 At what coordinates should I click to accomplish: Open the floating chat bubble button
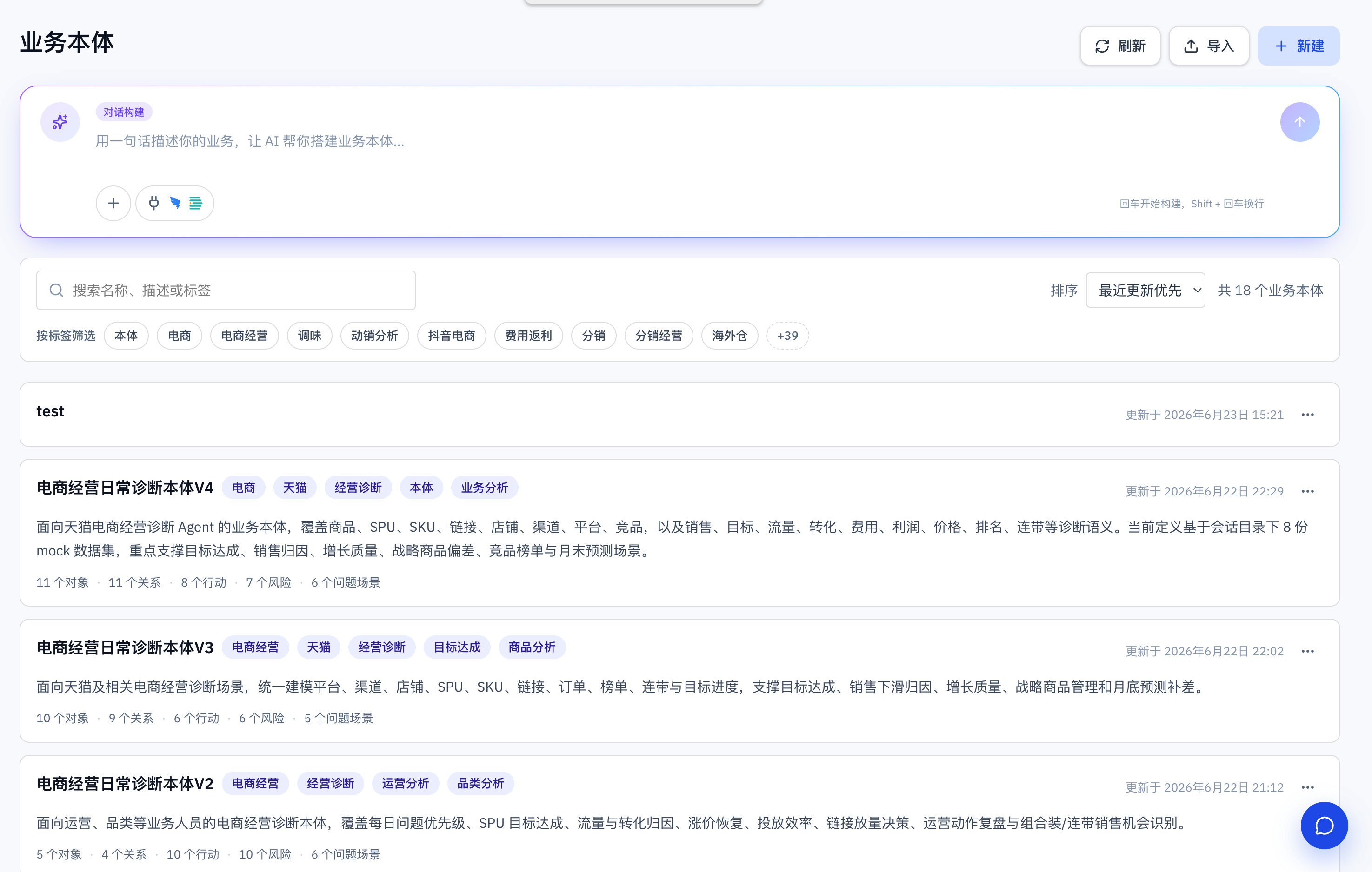(x=1324, y=826)
